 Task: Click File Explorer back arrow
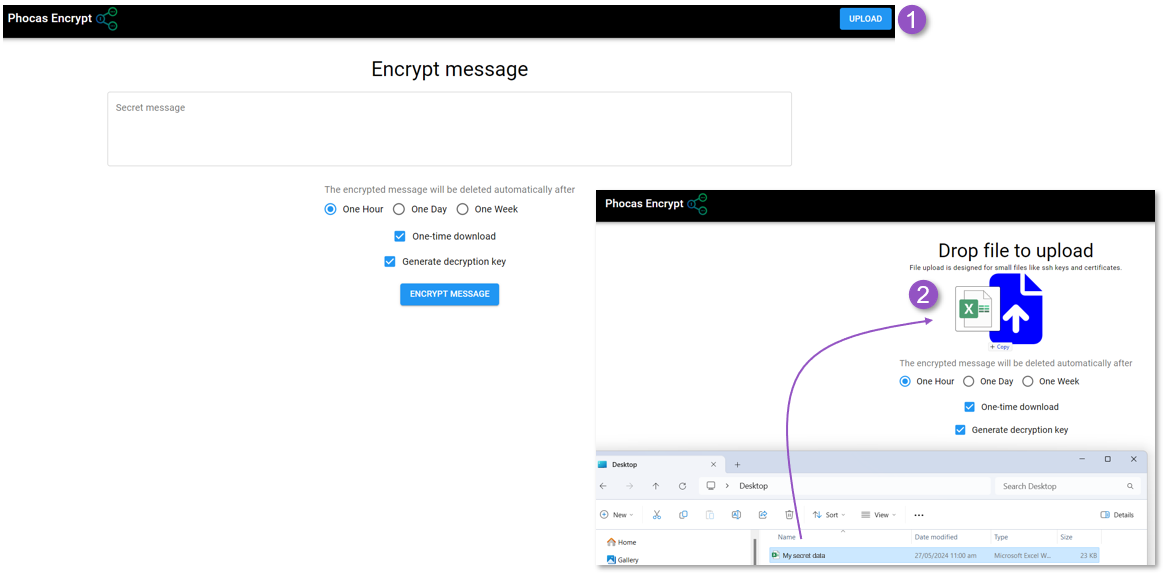tap(603, 486)
